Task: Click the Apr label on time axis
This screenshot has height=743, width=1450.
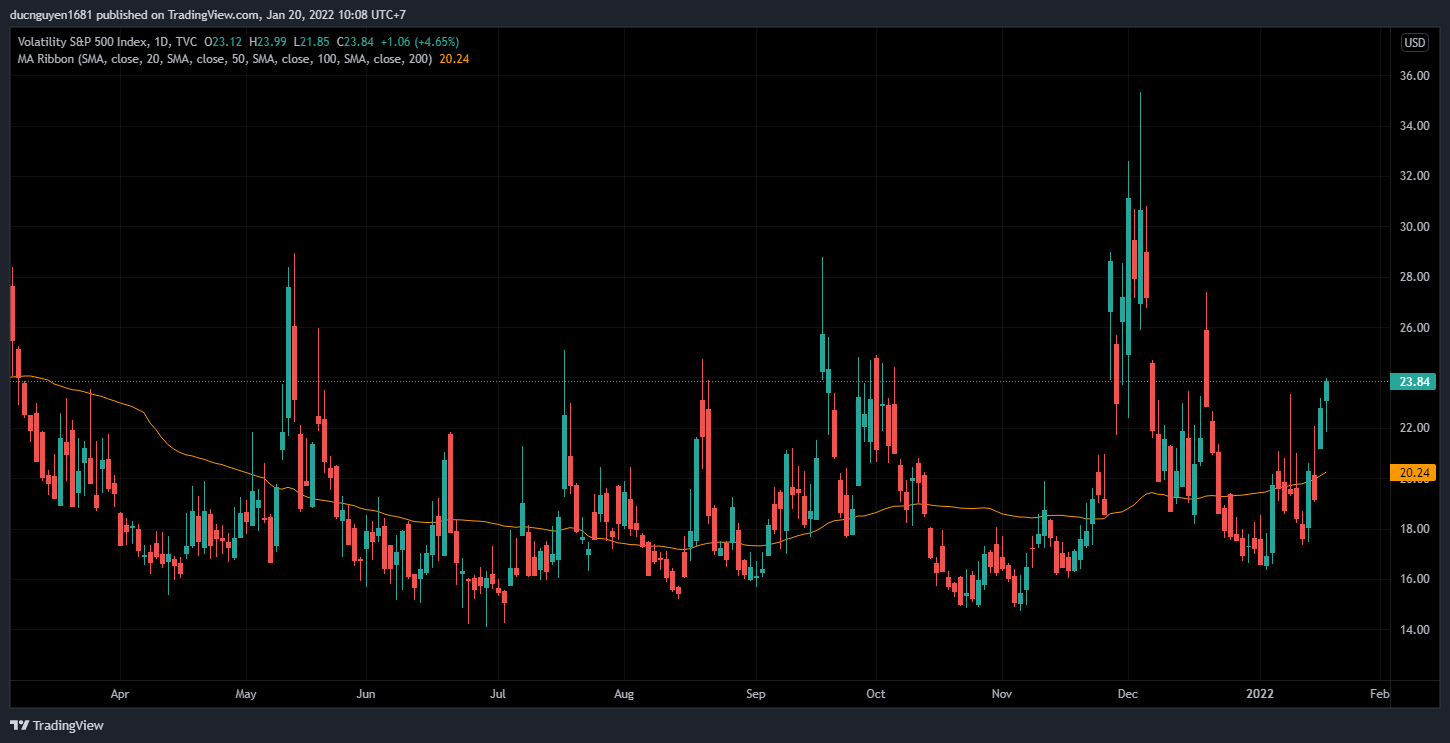Action: pyautogui.click(x=120, y=693)
